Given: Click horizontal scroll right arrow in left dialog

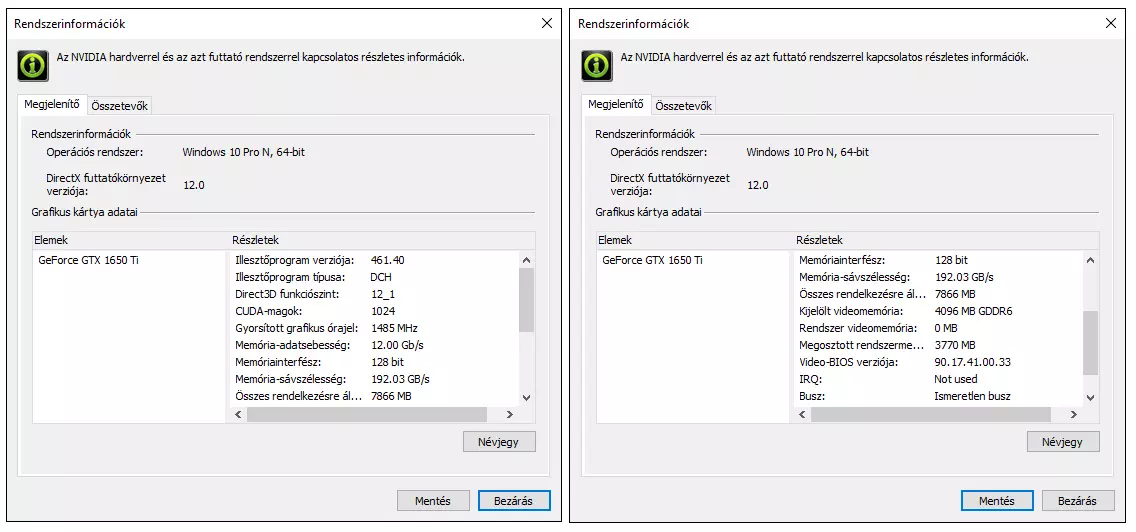Looking at the screenshot, I should [509, 415].
